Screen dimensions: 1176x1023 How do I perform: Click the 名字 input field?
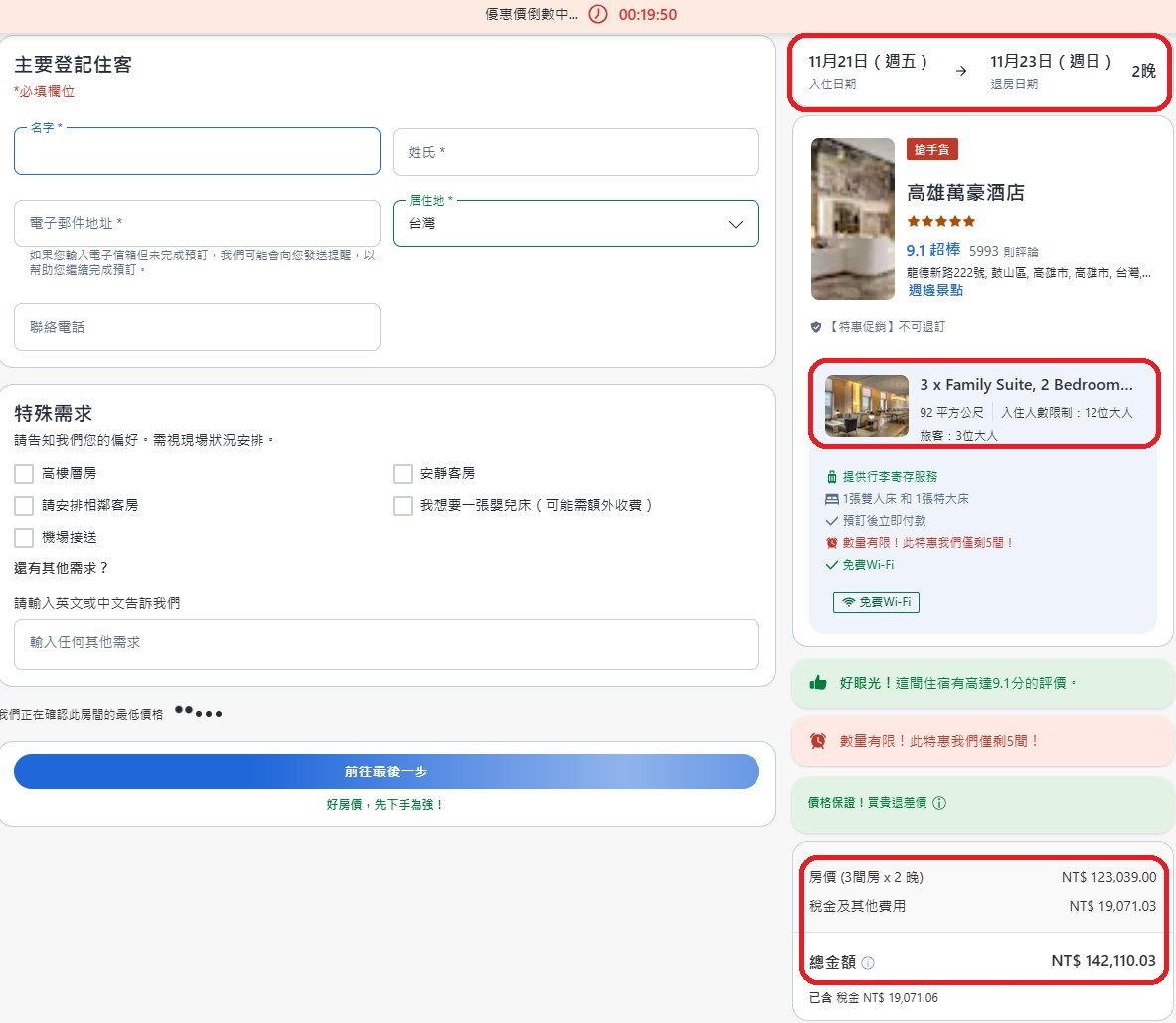[196, 150]
